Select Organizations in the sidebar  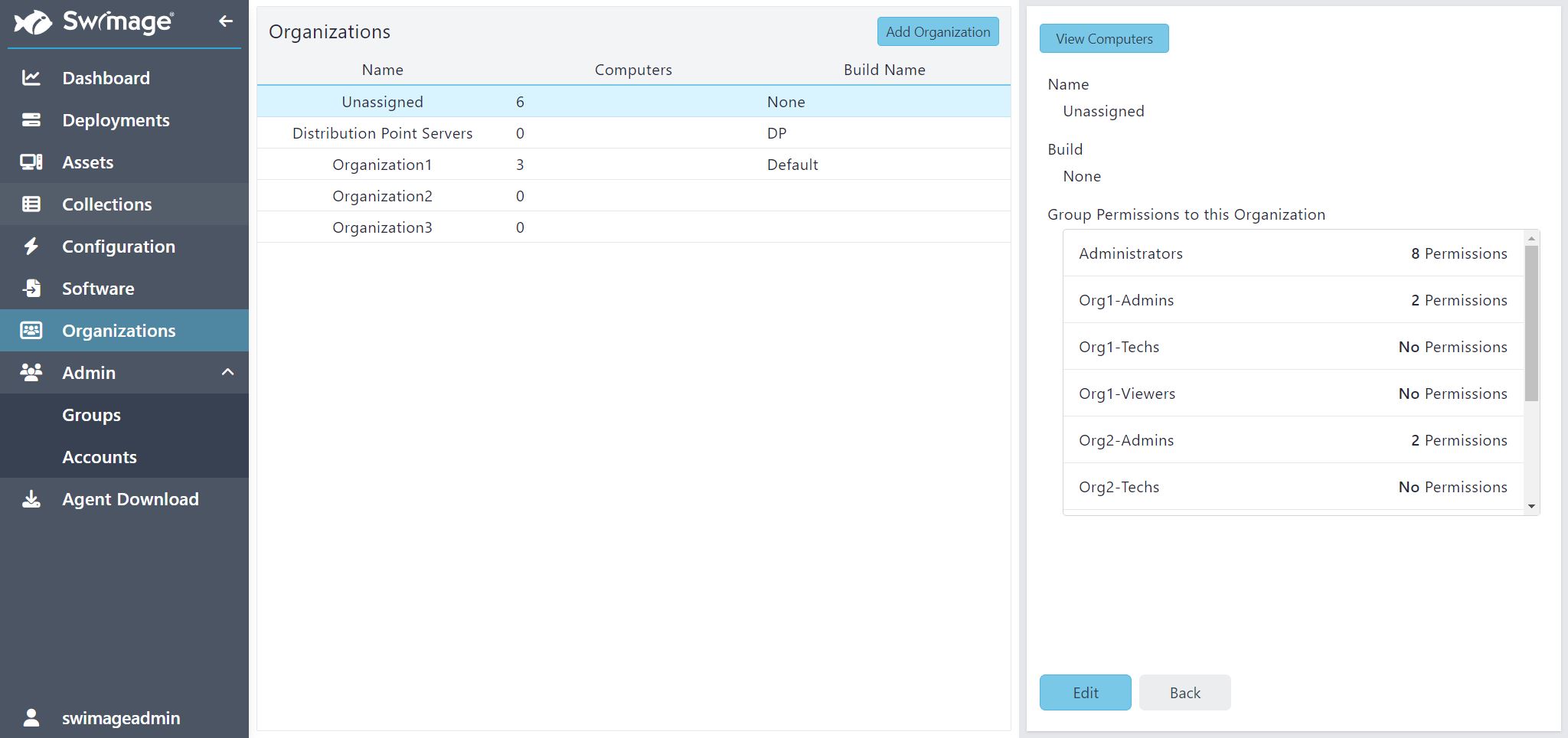124,330
